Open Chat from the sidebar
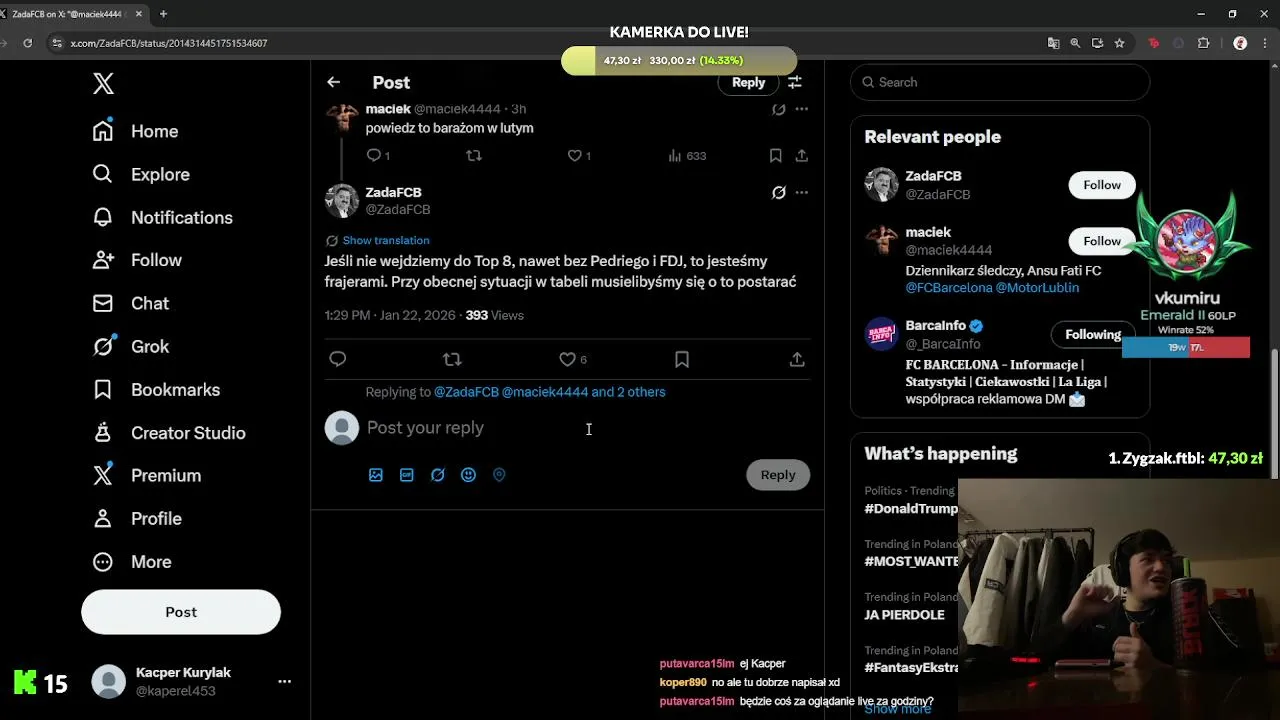This screenshot has height=720, width=1280. click(131, 303)
